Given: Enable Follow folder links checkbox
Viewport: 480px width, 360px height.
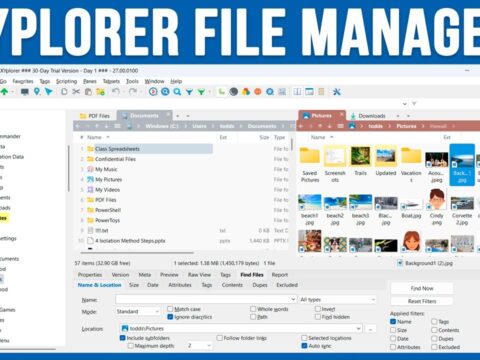Looking at the screenshot, I should click(219, 338).
